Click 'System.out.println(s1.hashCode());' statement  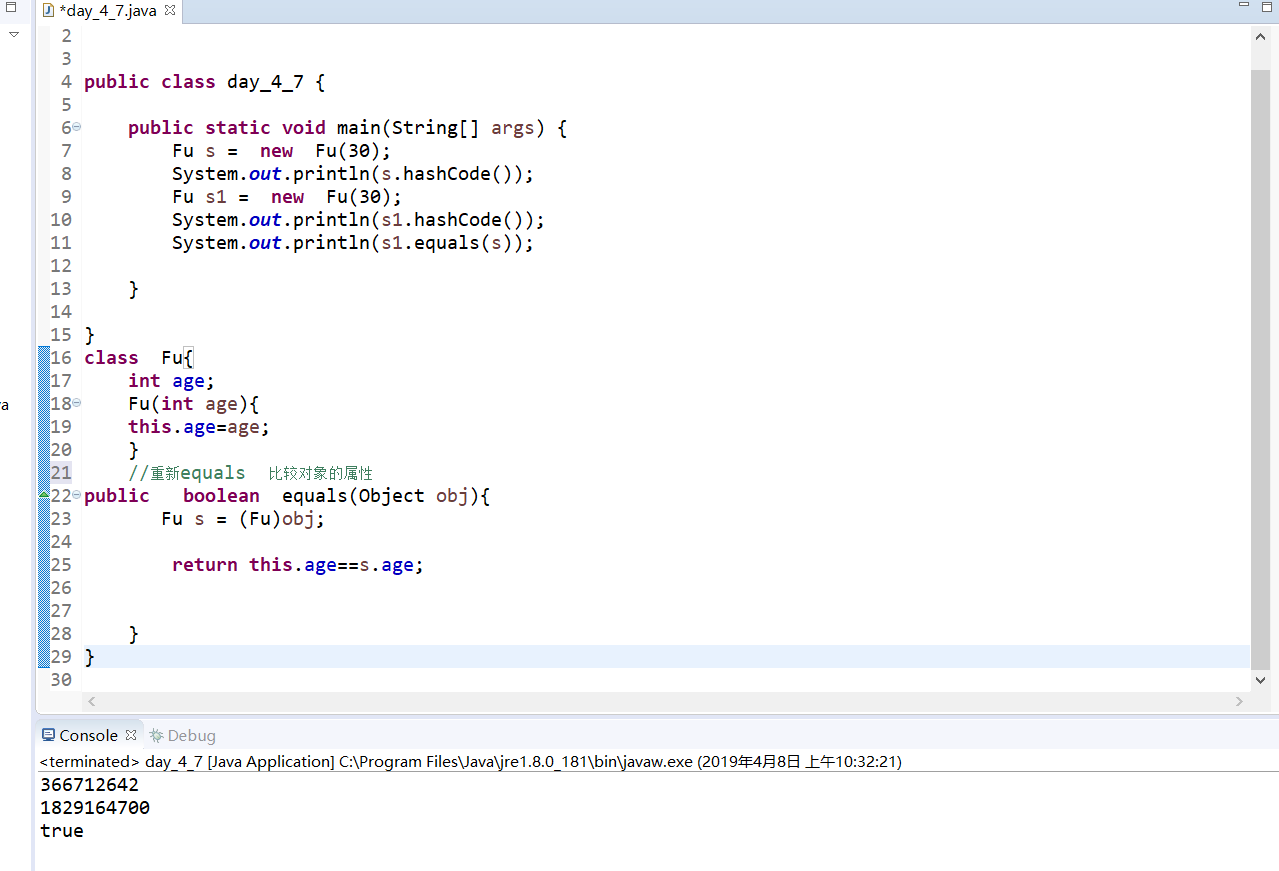pos(358,220)
